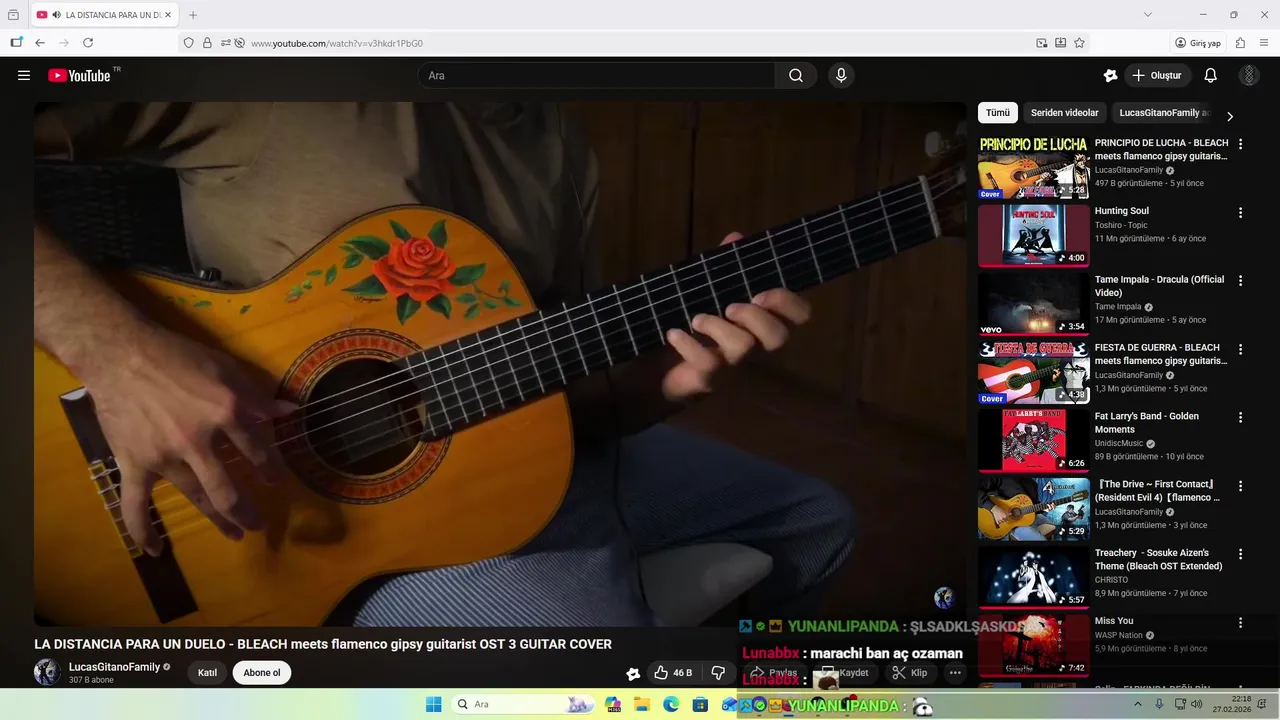
Task: Open more actions ellipsis under video
Action: click(955, 673)
